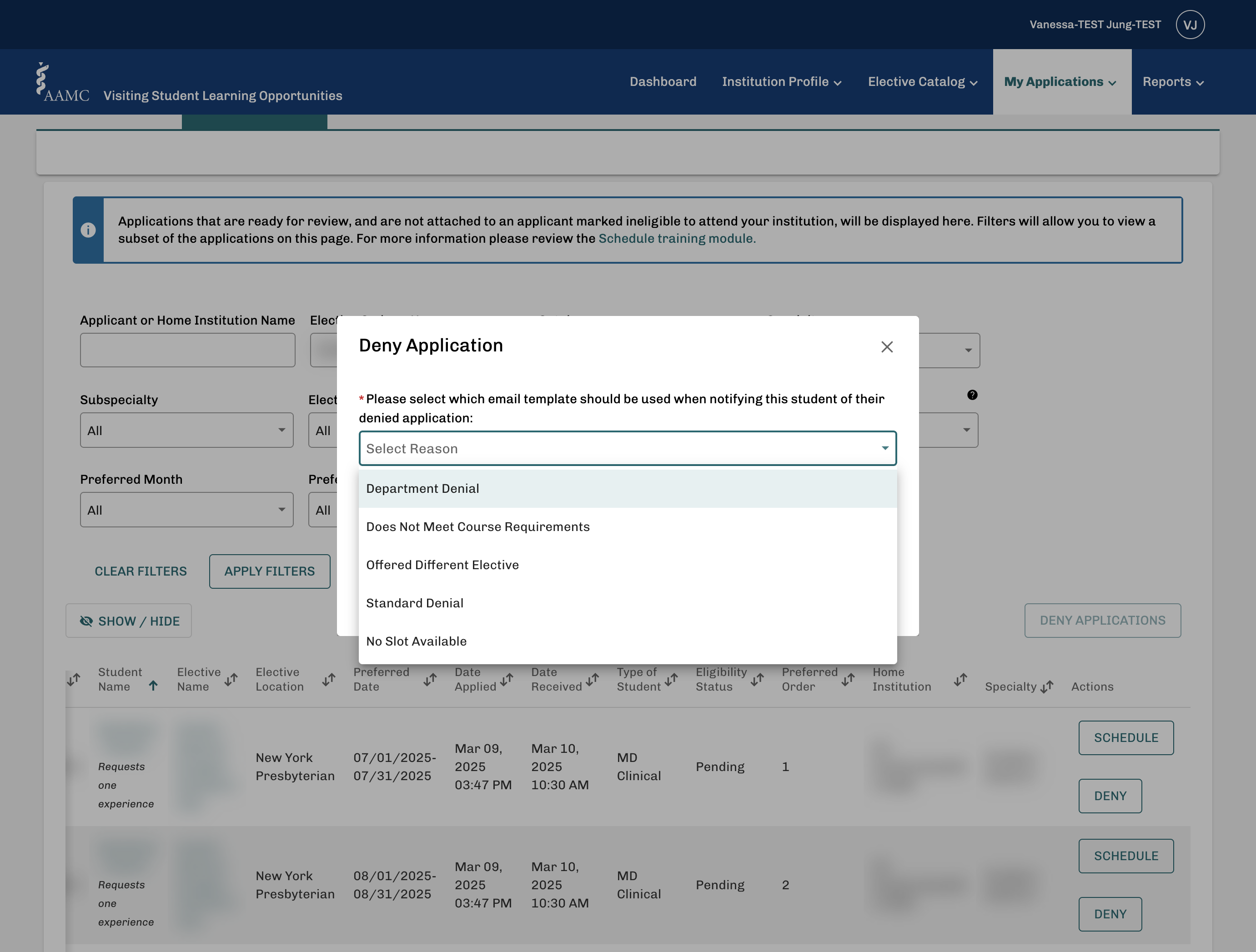Sort by Date Received column

(592, 679)
